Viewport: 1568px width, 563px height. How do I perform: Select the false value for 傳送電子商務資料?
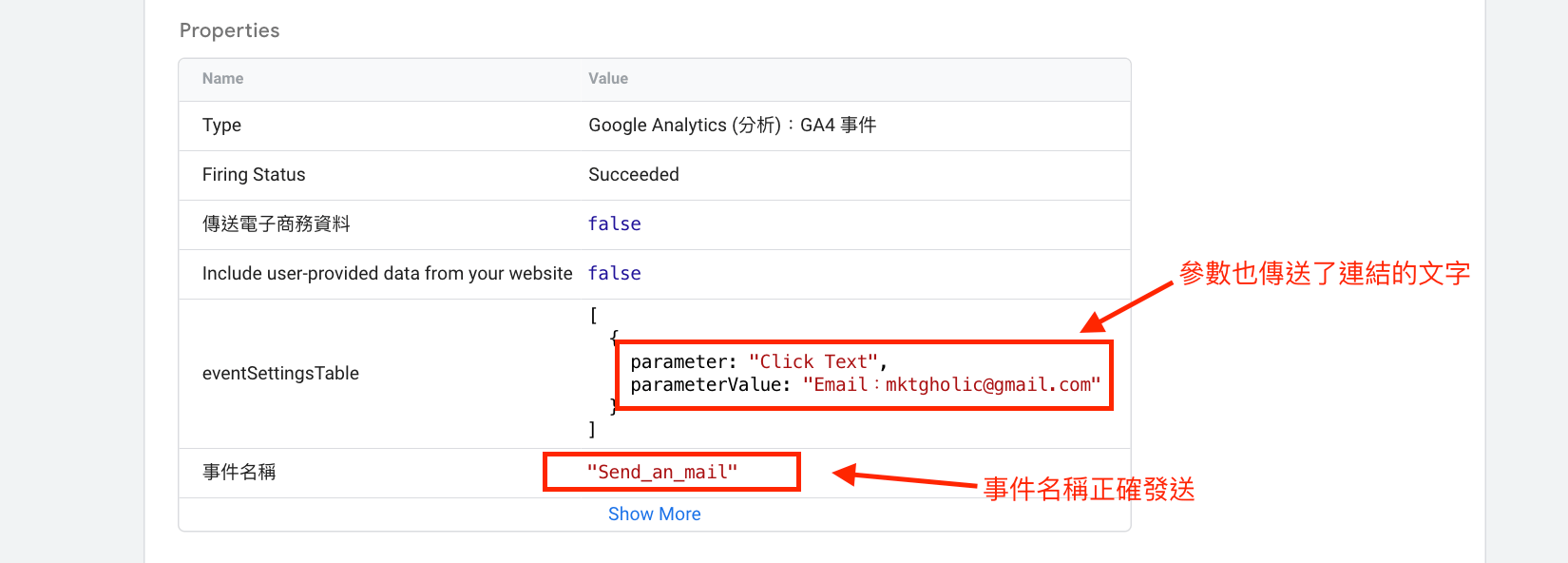(615, 224)
